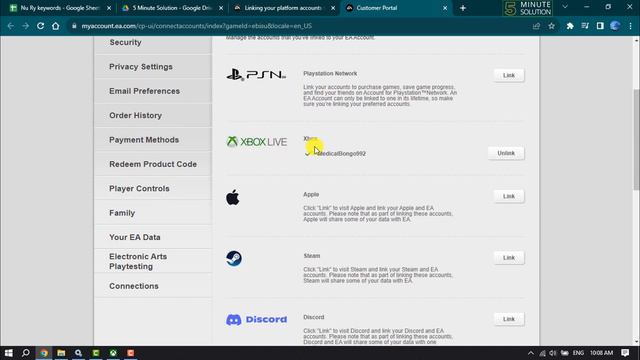
Task: Click the Apple logo
Action: click(233, 198)
